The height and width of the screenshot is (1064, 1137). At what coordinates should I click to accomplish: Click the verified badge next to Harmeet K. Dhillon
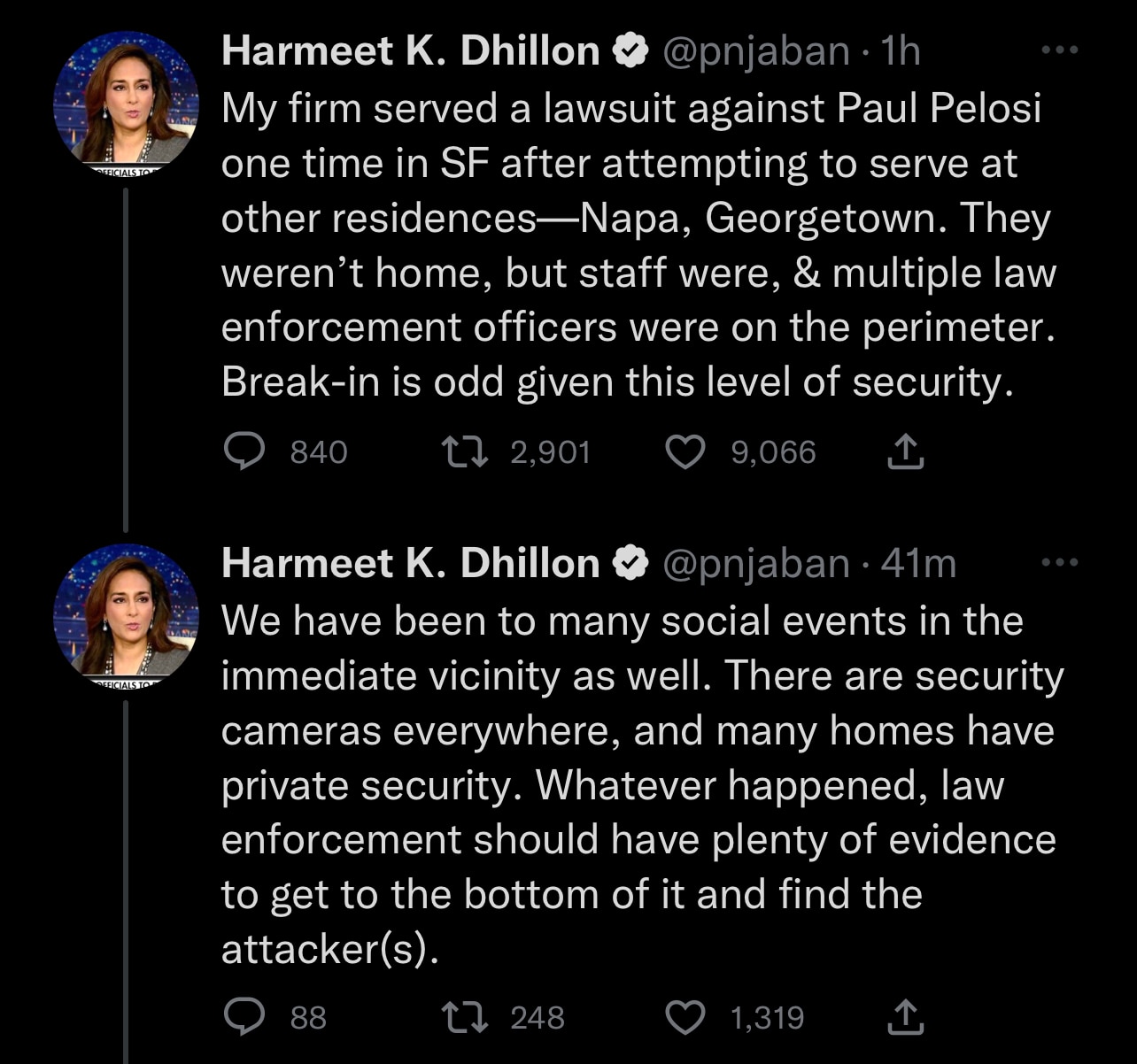pos(631,50)
